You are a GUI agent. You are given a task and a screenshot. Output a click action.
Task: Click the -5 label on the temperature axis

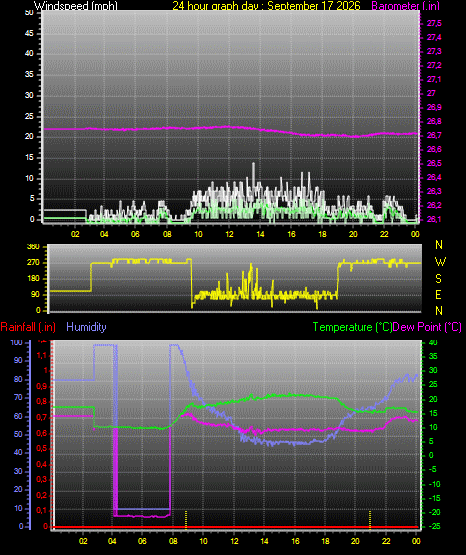(x=433, y=470)
